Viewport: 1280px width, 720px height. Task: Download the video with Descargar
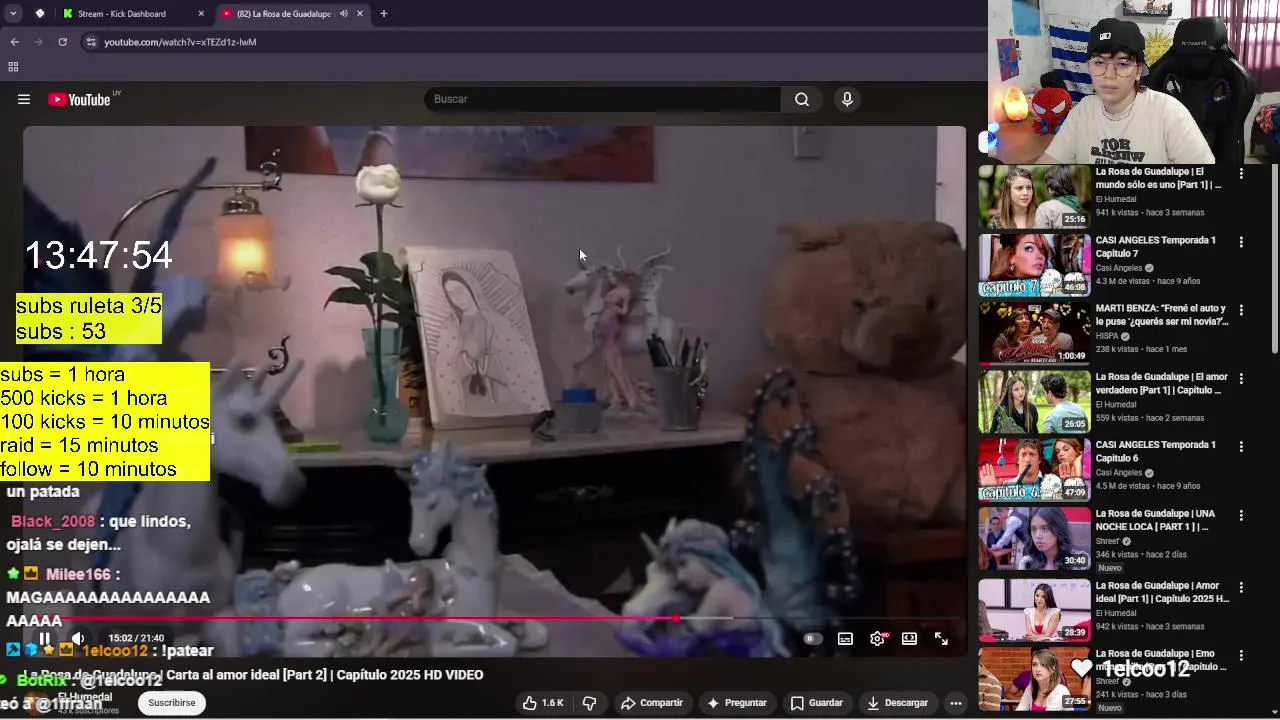[x=897, y=703]
